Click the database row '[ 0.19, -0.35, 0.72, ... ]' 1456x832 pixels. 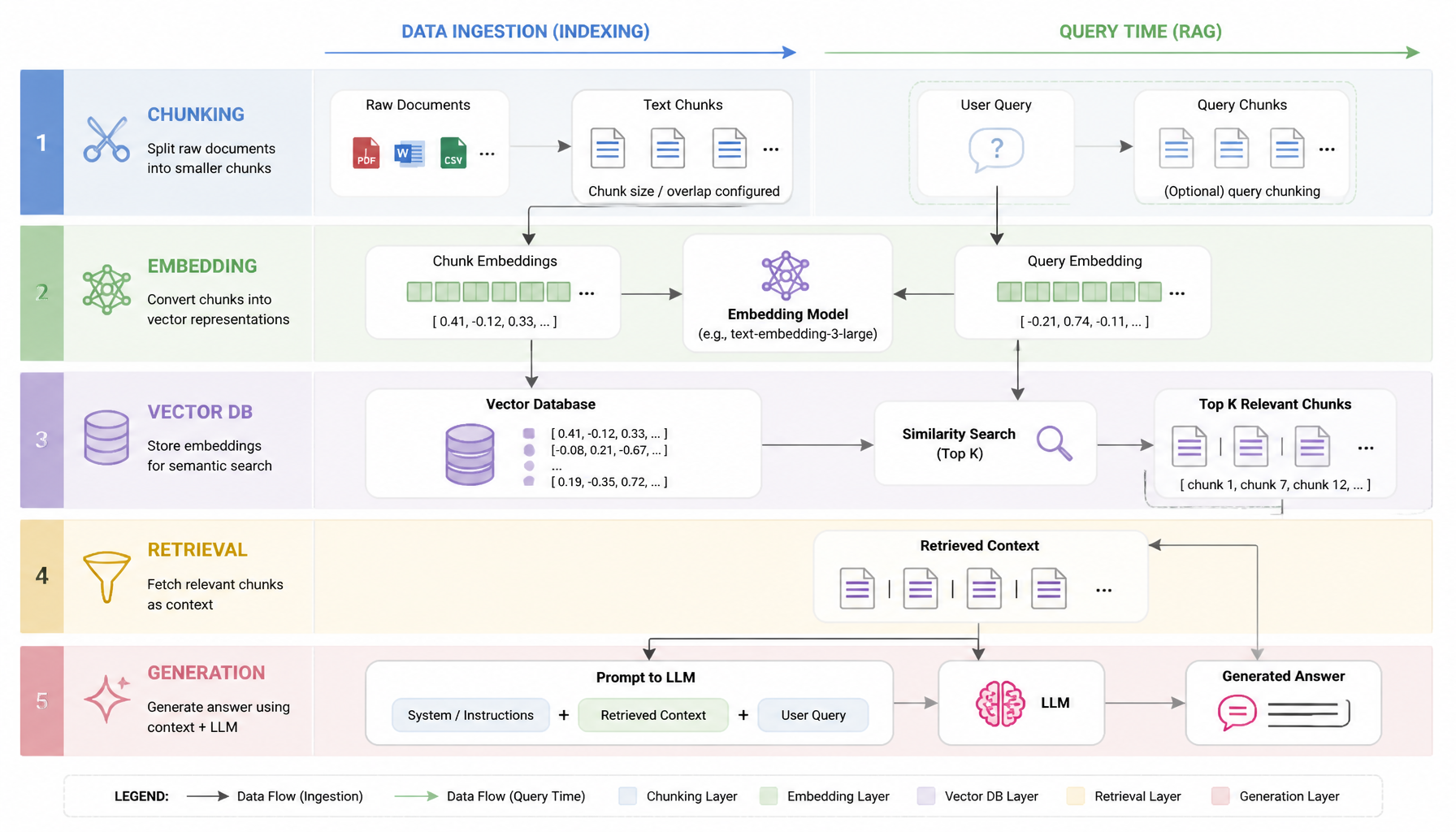pyautogui.click(x=609, y=482)
